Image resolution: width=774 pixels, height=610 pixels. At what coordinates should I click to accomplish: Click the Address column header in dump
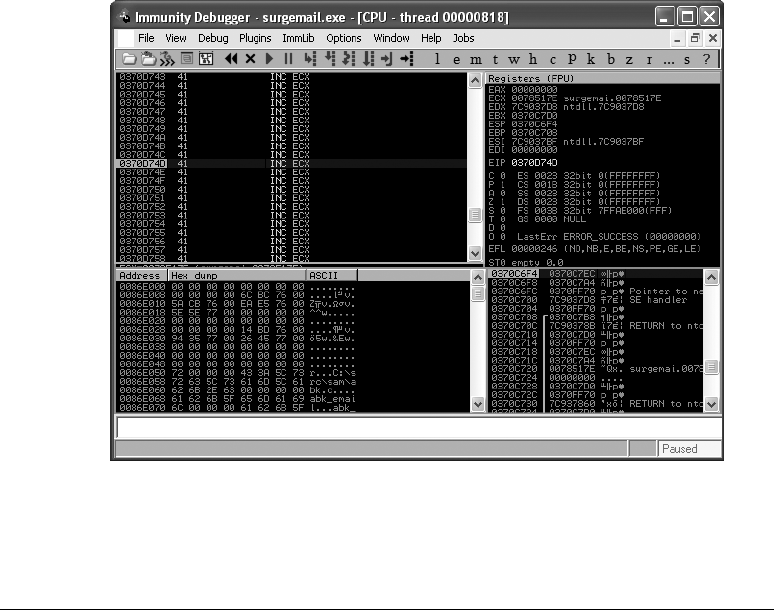142,275
